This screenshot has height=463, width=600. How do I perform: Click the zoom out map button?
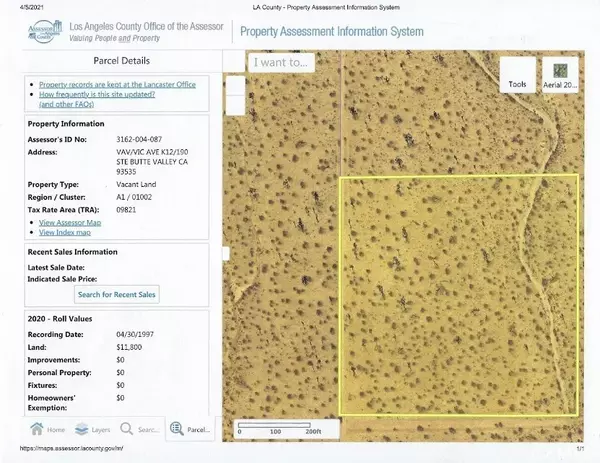coord(233,104)
